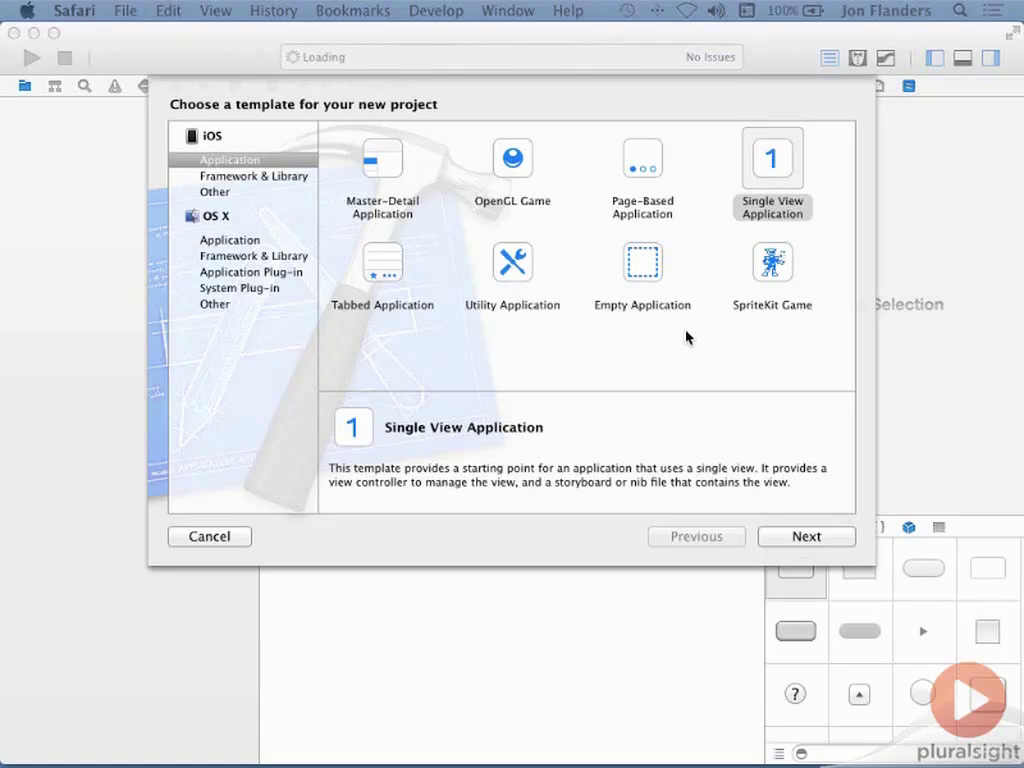
Task: Select the Single View Application template
Action: point(773,174)
